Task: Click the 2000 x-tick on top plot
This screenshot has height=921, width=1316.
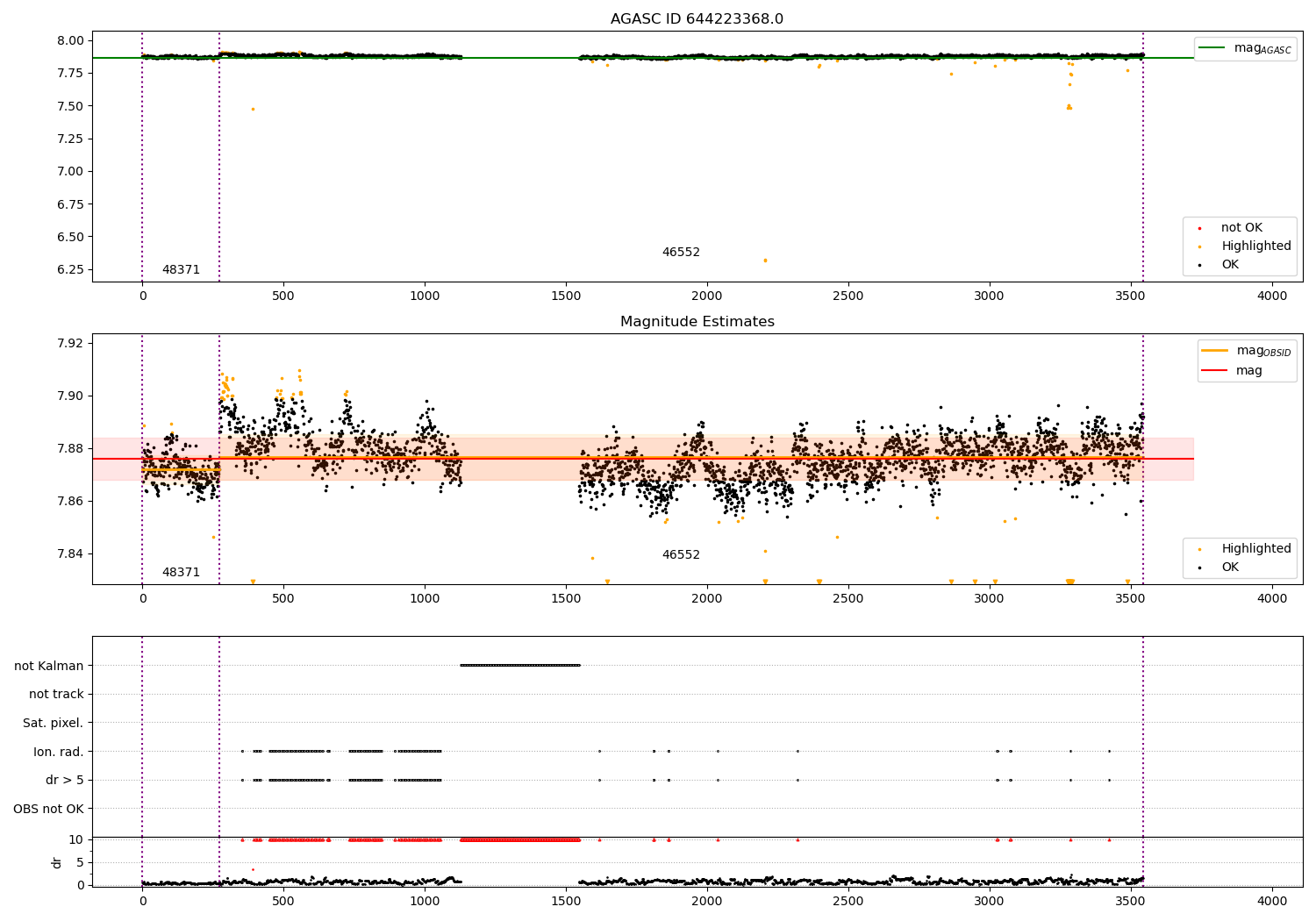Action: coord(707,296)
